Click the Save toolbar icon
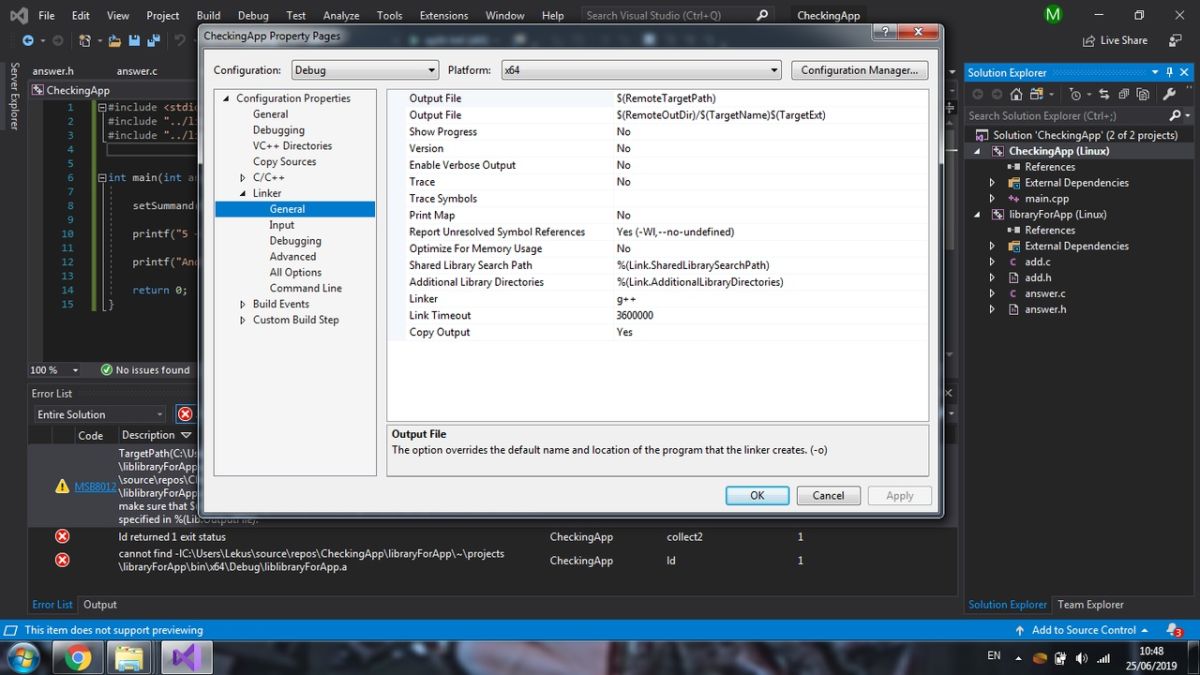 [x=135, y=40]
